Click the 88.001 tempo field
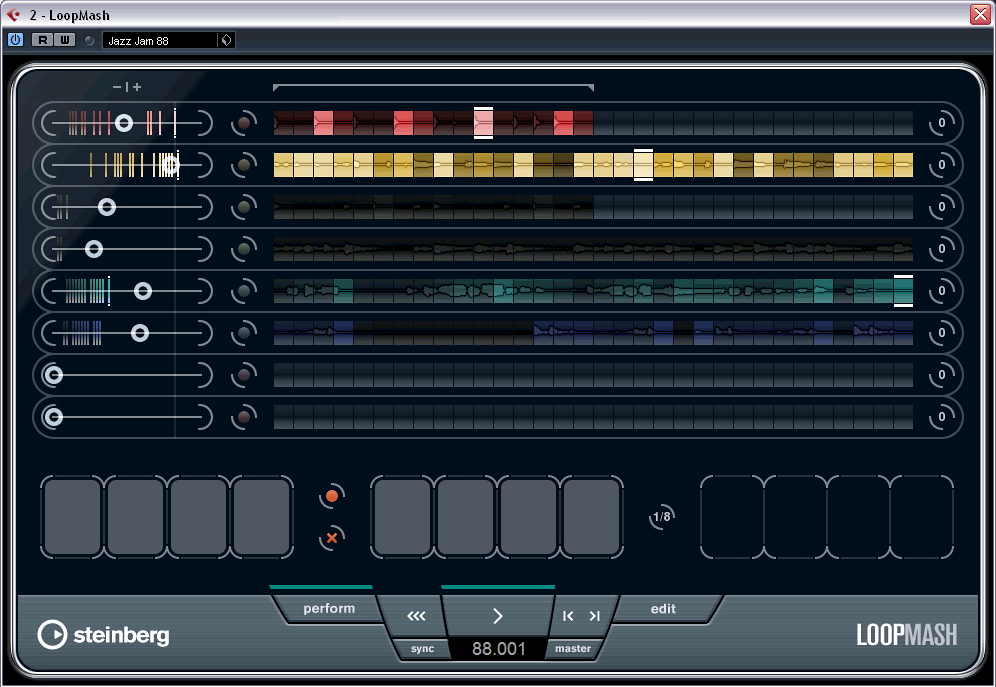This screenshot has width=996, height=687. (499, 649)
